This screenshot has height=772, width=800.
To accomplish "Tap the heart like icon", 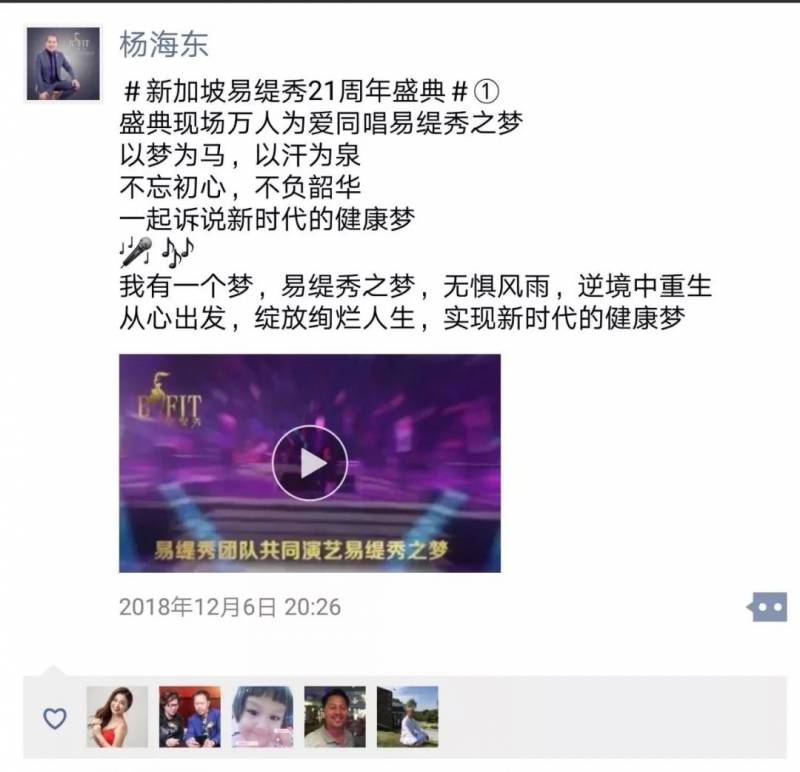I will click(x=55, y=717).
